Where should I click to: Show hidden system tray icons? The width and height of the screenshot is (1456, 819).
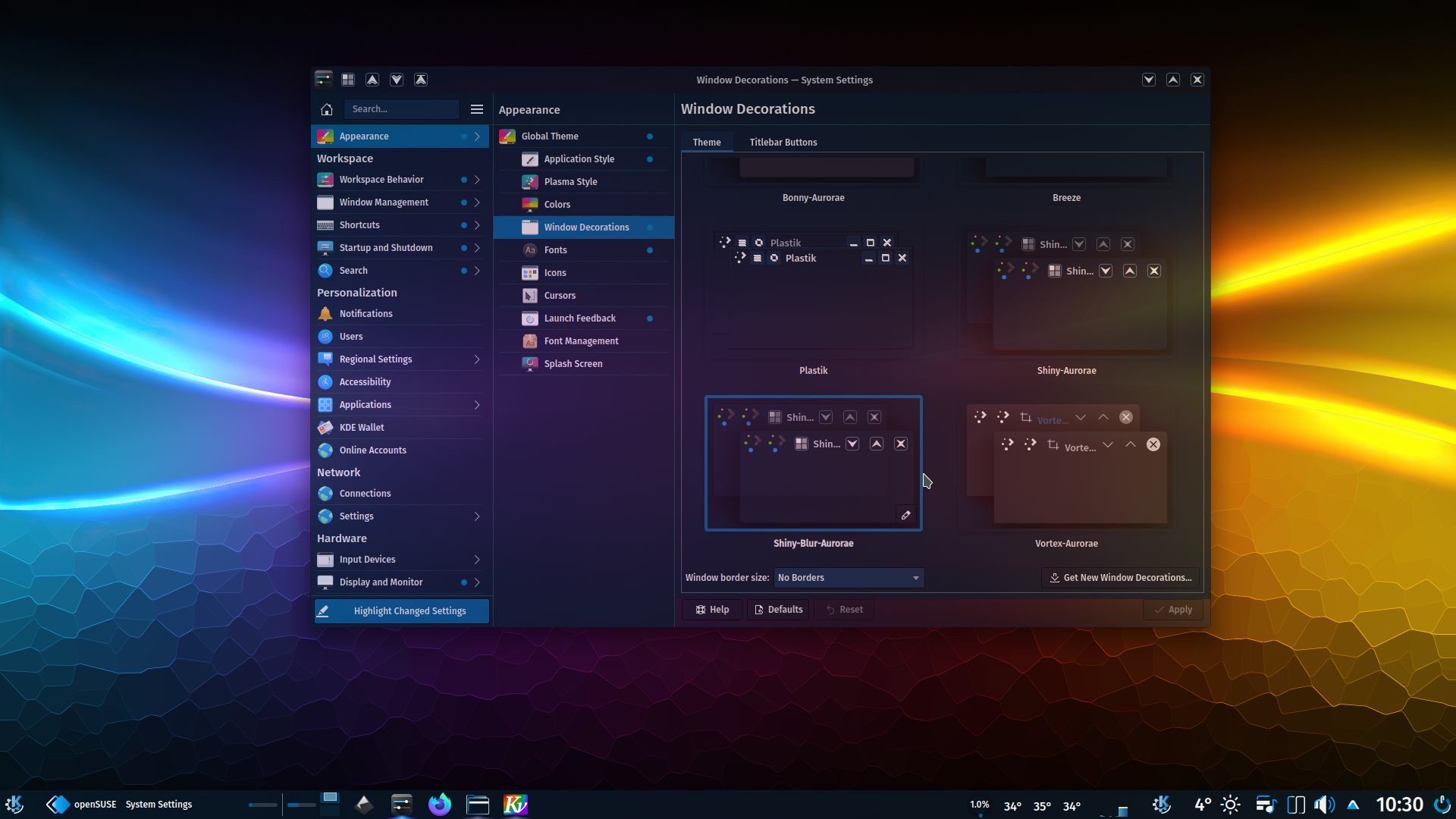(x=1353, y=805)
